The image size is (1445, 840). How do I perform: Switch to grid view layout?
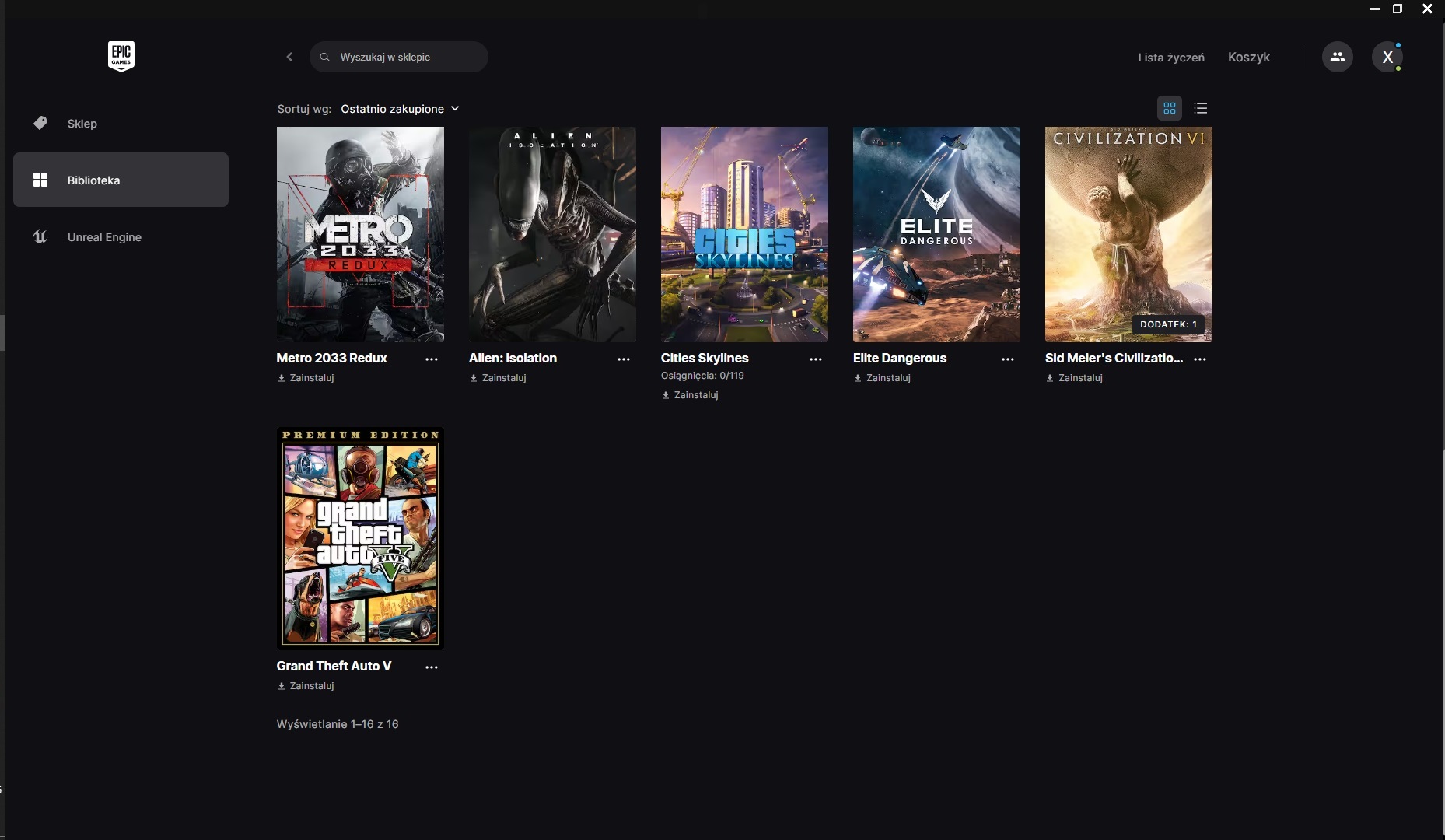coord(1169,108)
